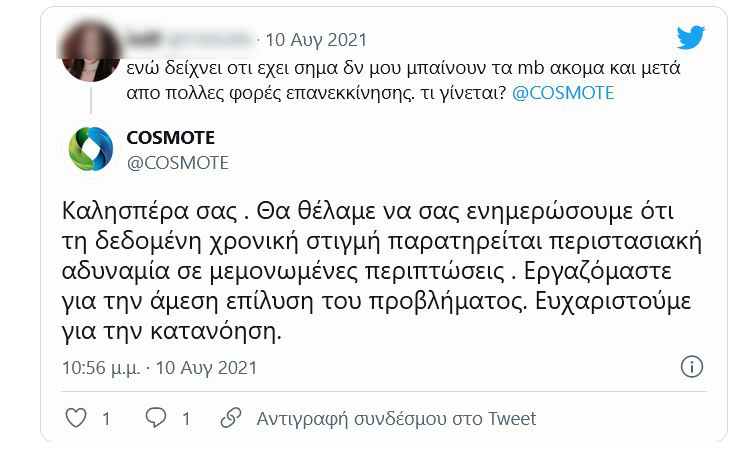Click the bold COSMOTE display name

tap(171, 137)
